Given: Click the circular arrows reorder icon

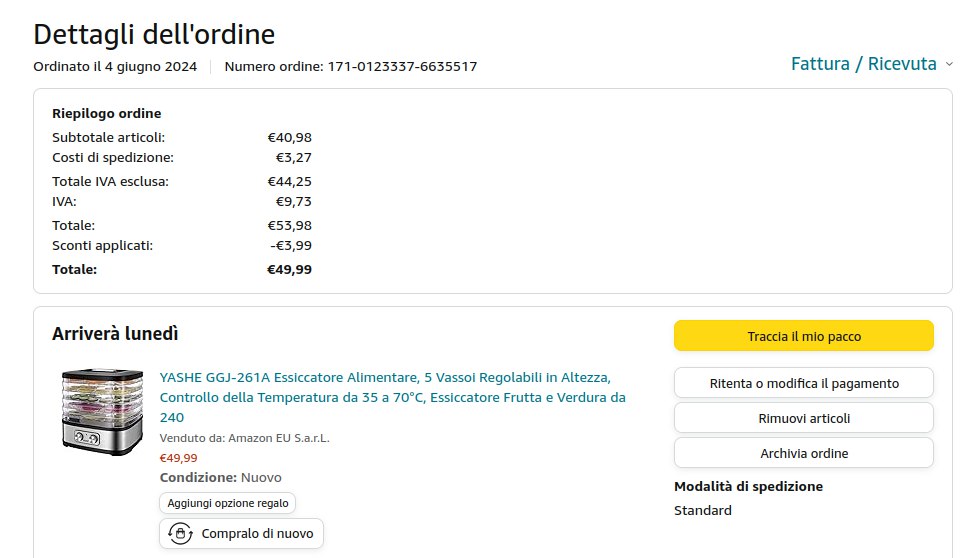Looking at the screenshot, I should [x=180, y=534].
